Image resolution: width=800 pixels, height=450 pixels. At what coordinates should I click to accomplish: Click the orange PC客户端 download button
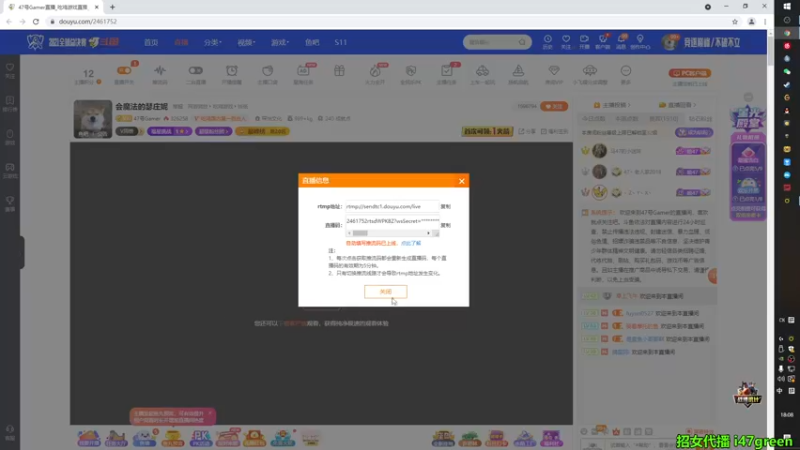click(690, 73)
